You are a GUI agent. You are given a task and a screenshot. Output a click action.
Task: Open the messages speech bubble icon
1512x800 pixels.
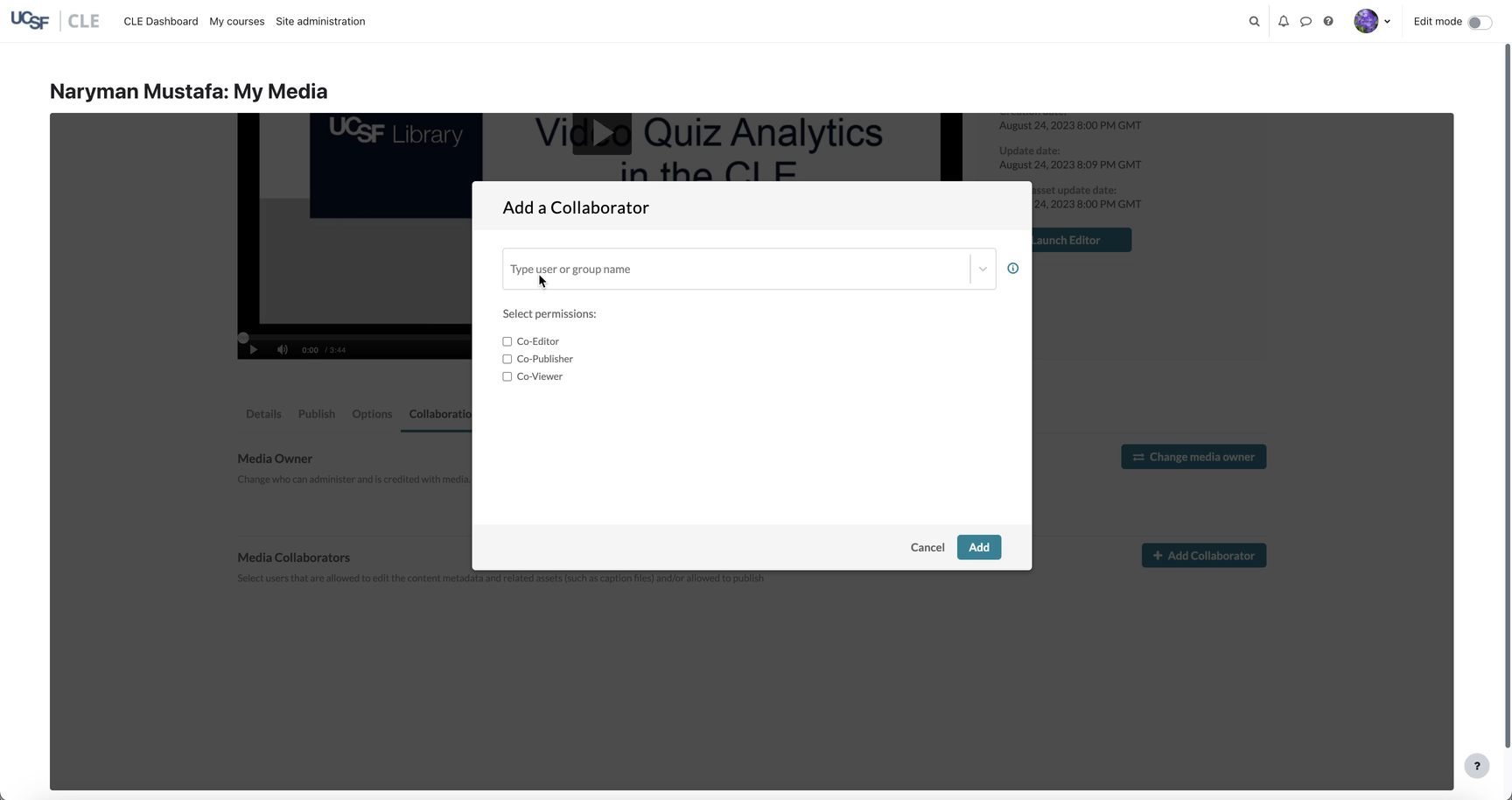tap(1305, 22)
